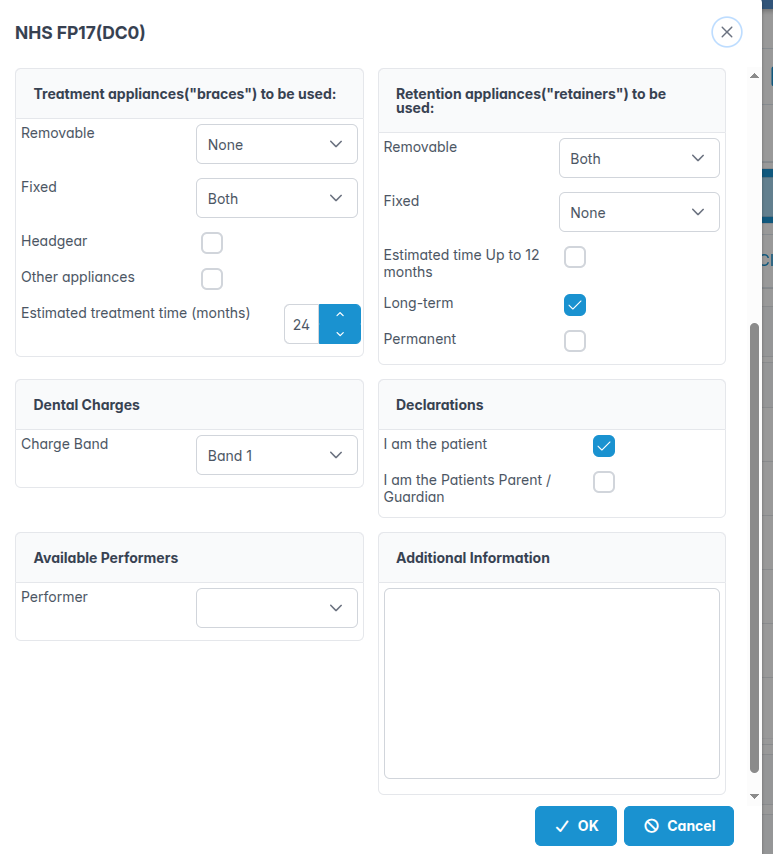Increase estimated treatment time with up arrow
Image resolution: width=773 pixels, height=854 pixels.
(x=340, y=315)
